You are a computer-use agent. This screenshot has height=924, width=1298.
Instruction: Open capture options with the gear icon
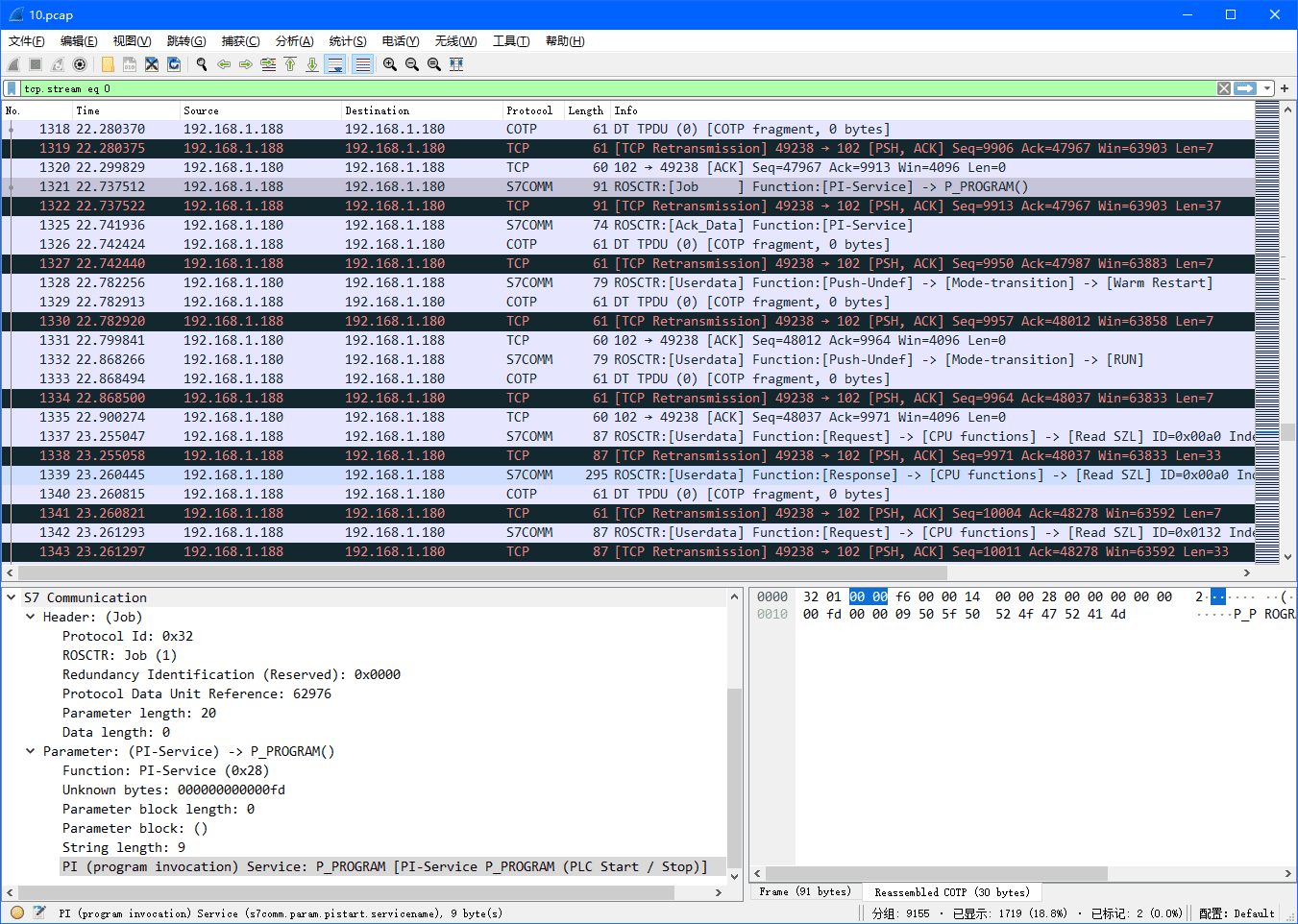tap(80, 64)
